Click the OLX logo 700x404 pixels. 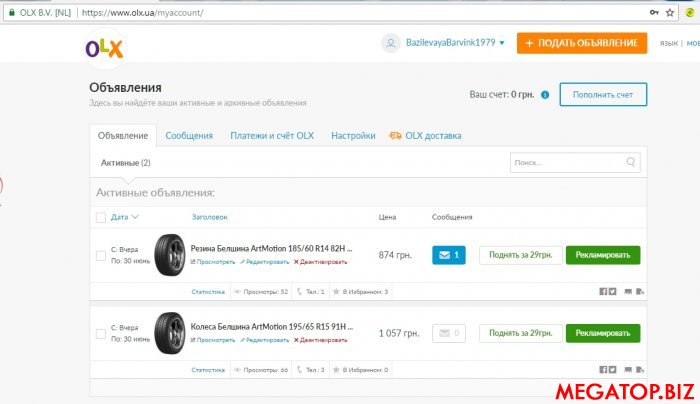[104, 49]
